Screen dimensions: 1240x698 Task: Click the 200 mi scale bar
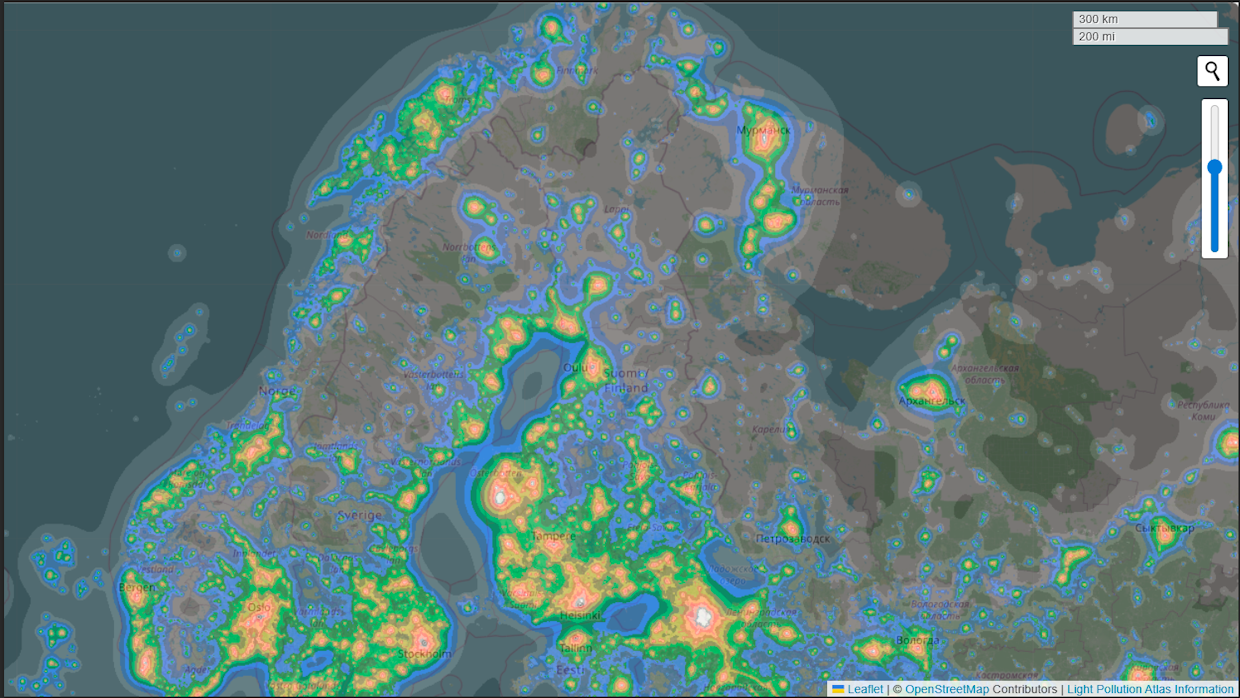point(1149,36)
